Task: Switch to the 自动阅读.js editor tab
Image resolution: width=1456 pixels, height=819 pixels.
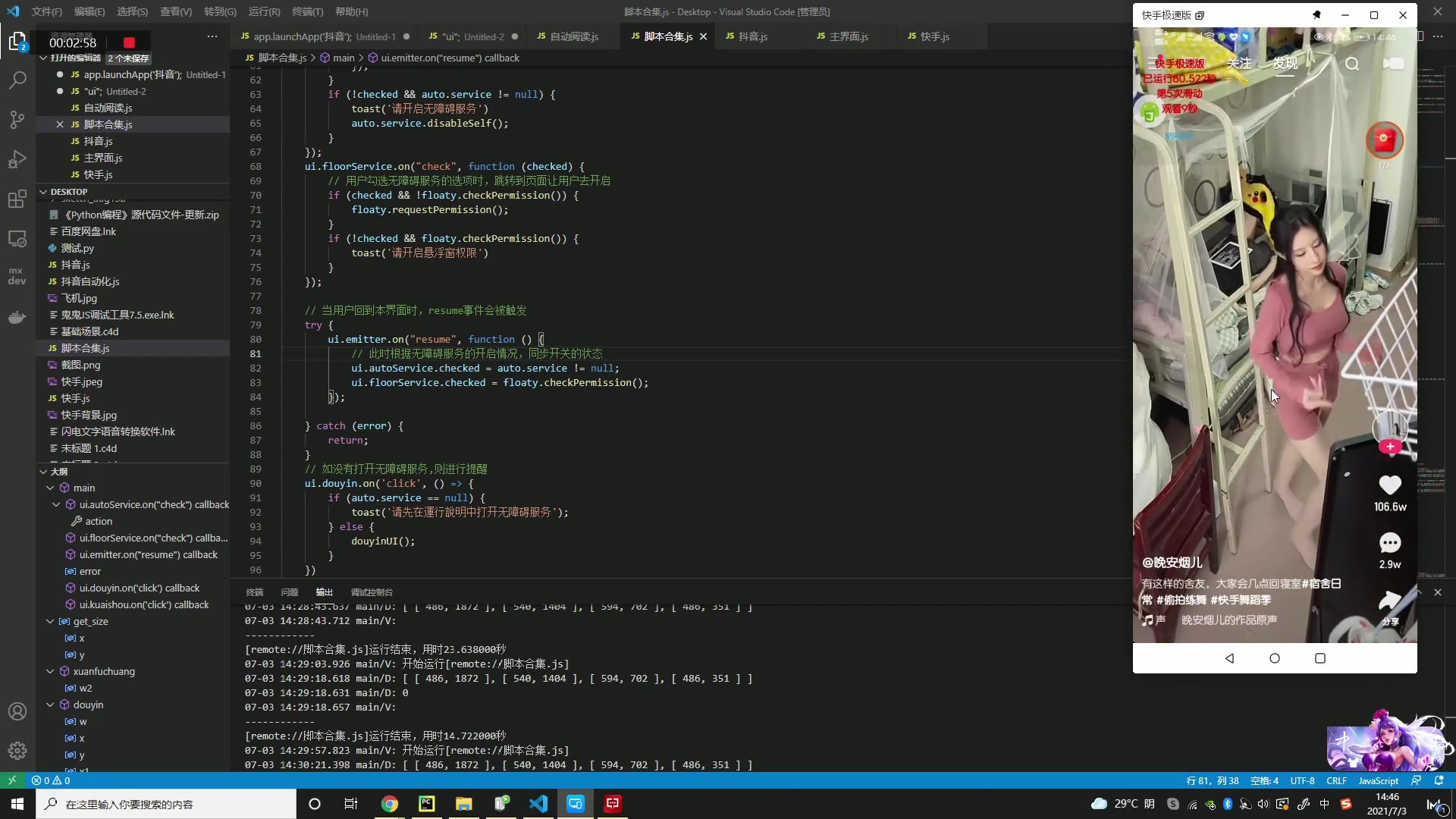Action: (x=574, y=36)
